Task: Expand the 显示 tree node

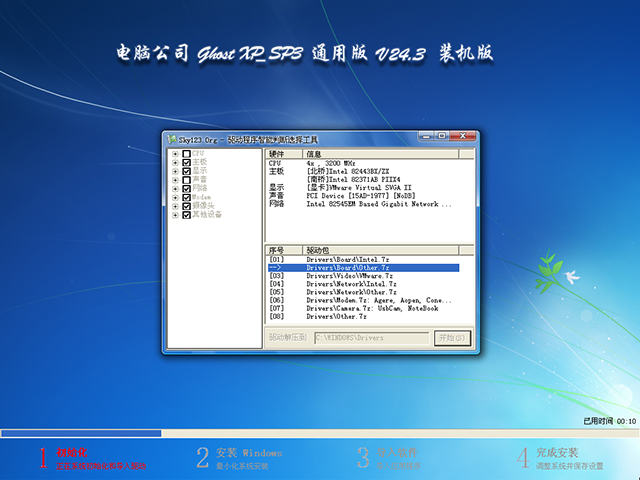Action: tap(175, 171)
